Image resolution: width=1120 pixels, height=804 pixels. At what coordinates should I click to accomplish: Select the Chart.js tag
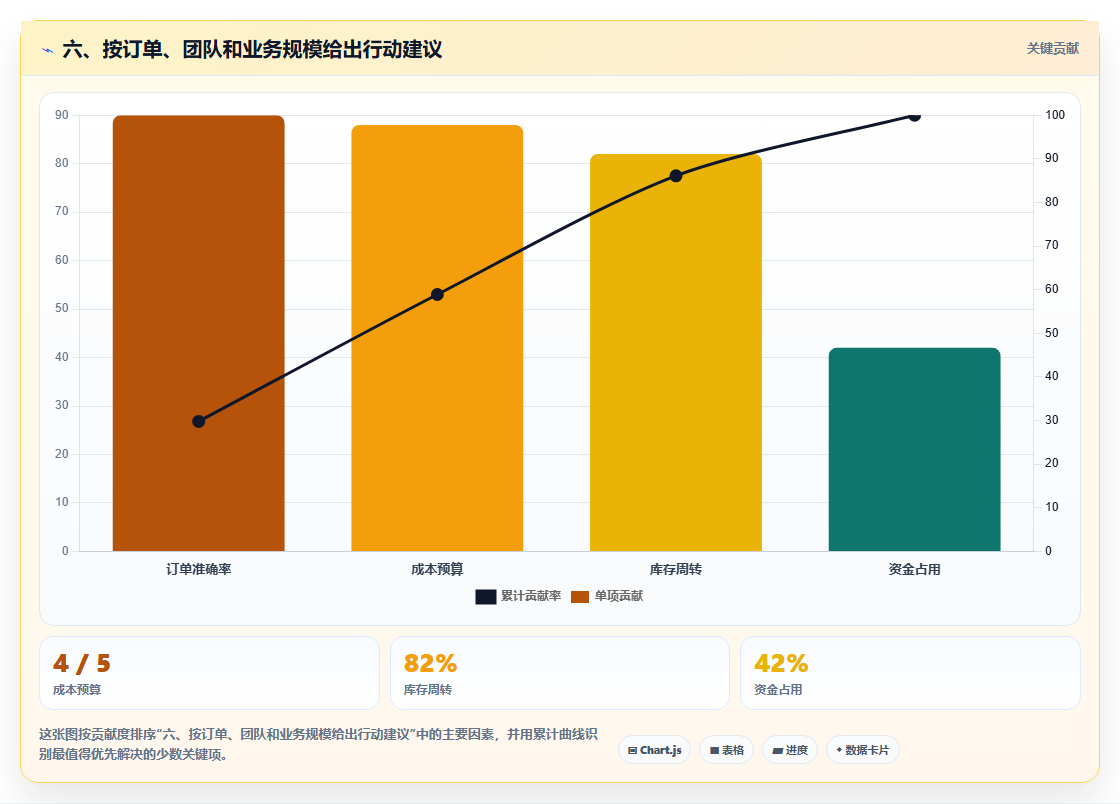[x=654, y=750]
